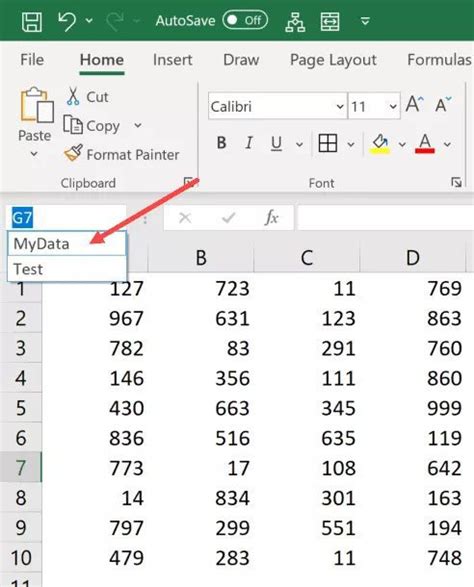Image resolution: width=474 pixels, height=587 pixels.
Task: Click the Cut scissors button
Action: coord(88,97)
